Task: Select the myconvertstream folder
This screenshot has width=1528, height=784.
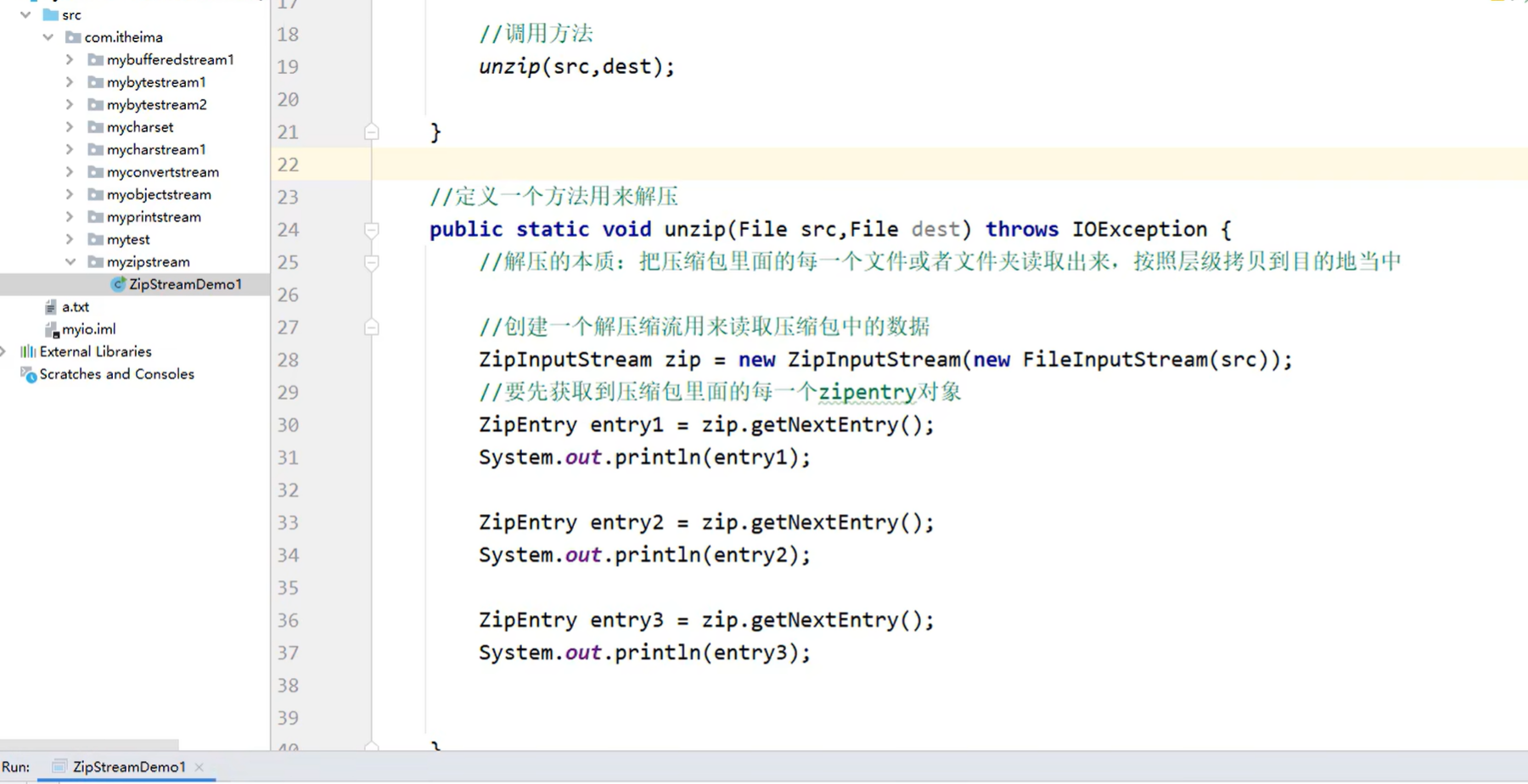Action: coord(162,171)
